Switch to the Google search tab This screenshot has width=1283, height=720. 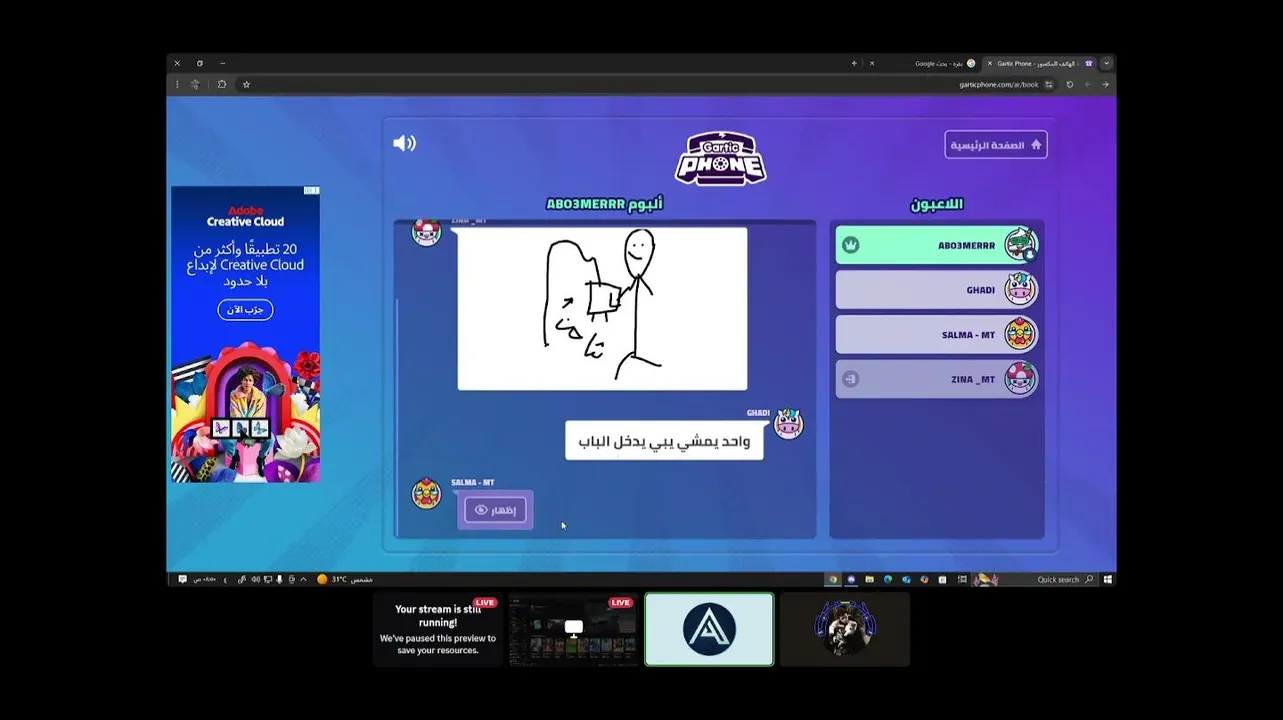point(922,63)
